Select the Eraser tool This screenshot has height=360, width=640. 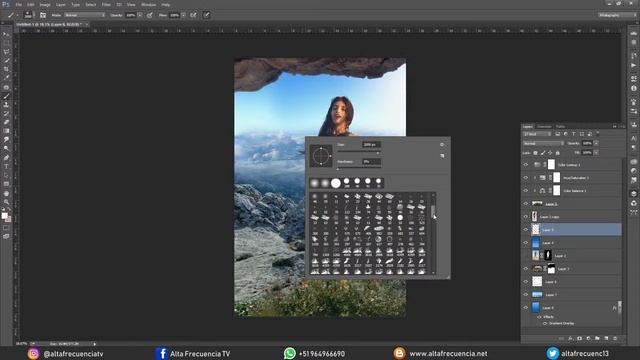coord(6,122)
